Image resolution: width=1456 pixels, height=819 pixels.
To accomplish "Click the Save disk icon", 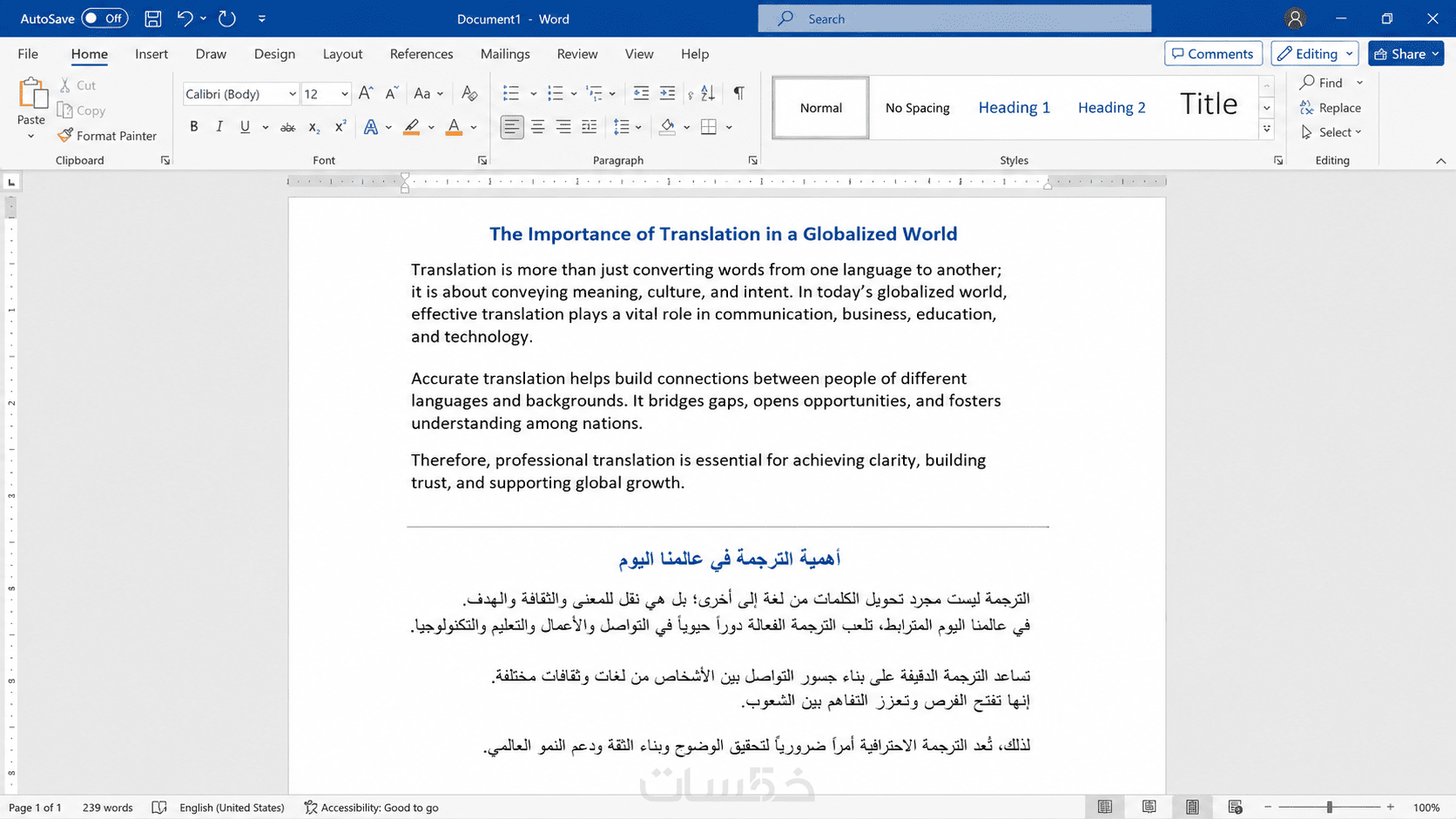I will pyautogui.click(x=152, y=18).
